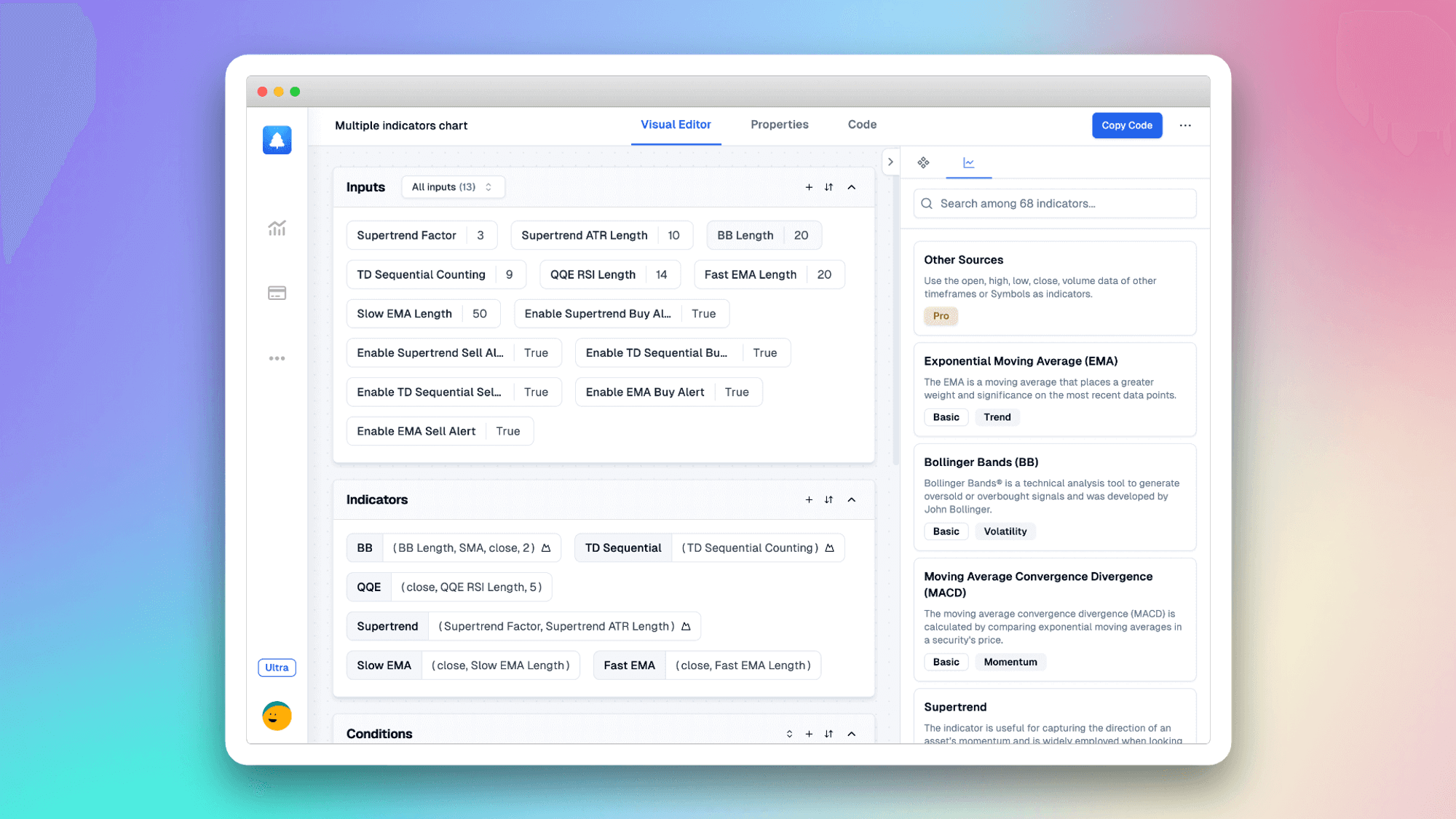Click the add indicator plus button in Indicators
The image size is (1456, 819).
tap(809, 500)
